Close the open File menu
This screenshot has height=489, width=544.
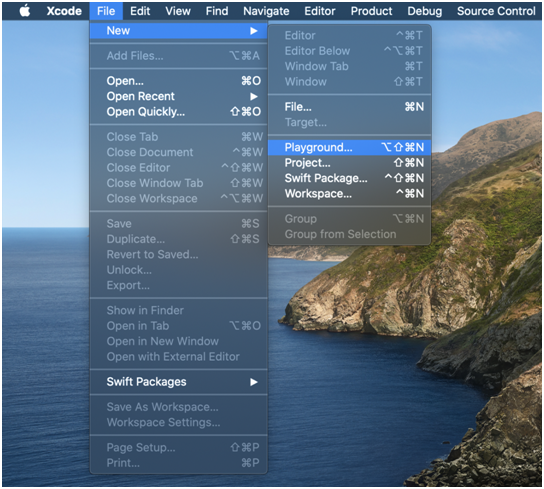106,11
